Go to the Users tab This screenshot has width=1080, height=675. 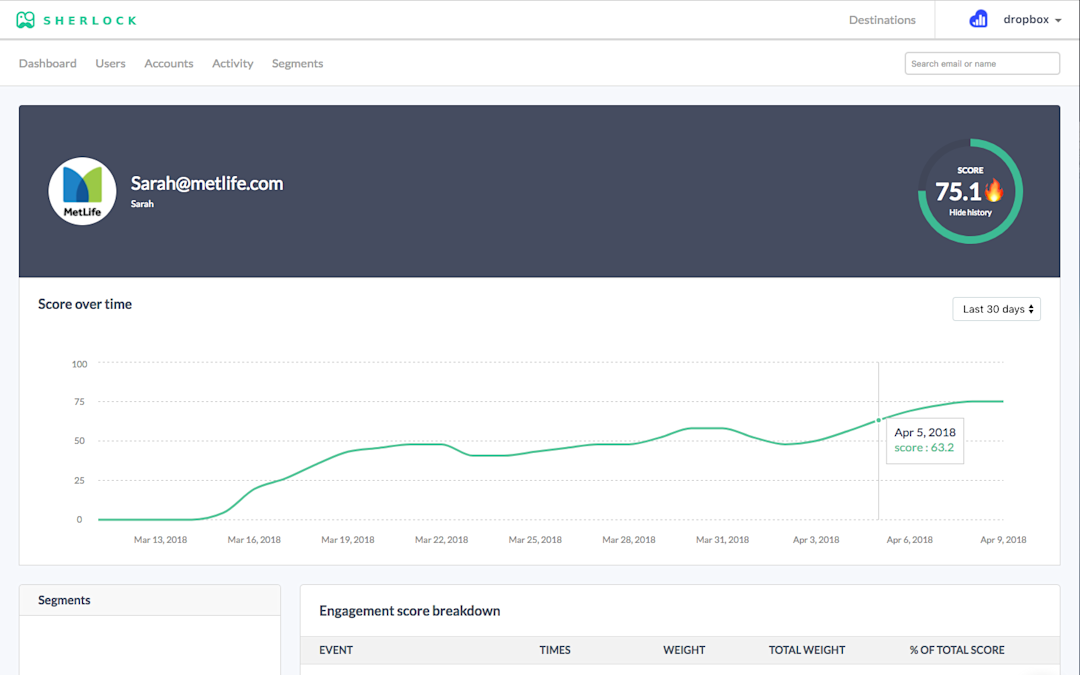[x=110, y=63]
